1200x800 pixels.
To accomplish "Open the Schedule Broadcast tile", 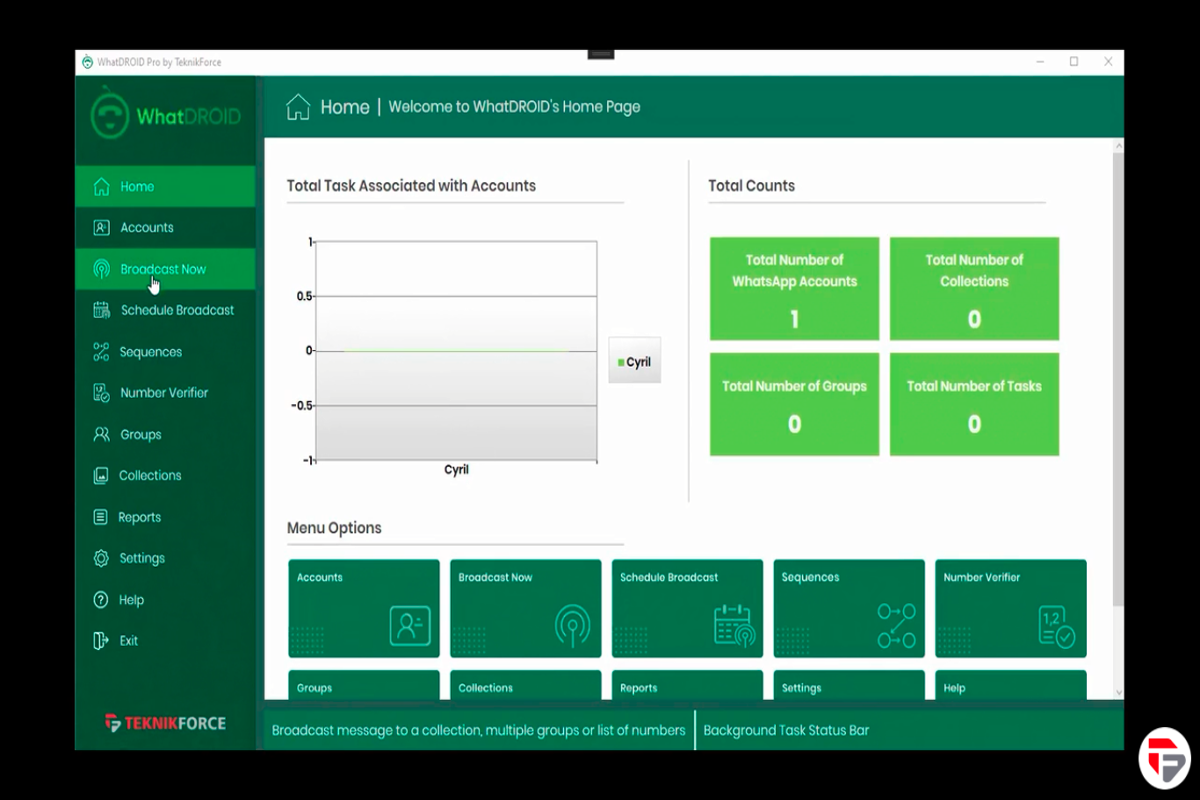I will pos(687,608).
